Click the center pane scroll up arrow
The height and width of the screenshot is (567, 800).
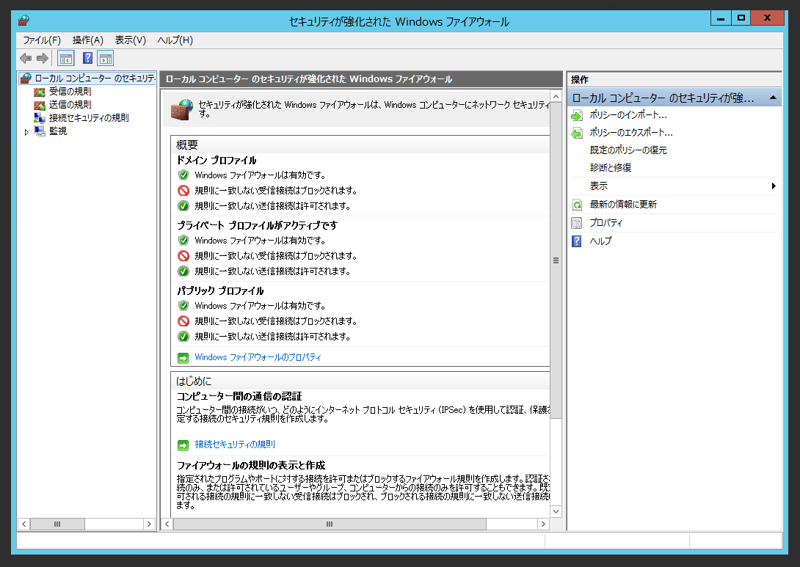556,96
